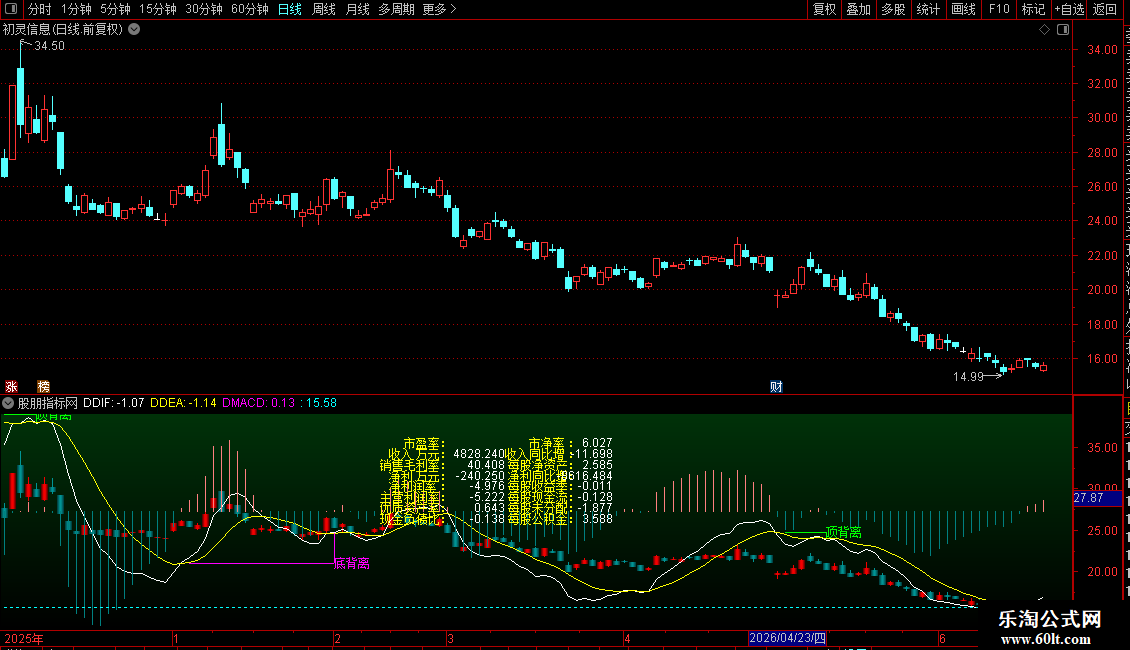Activate the 画线 drawing tool

click(964, 9)
